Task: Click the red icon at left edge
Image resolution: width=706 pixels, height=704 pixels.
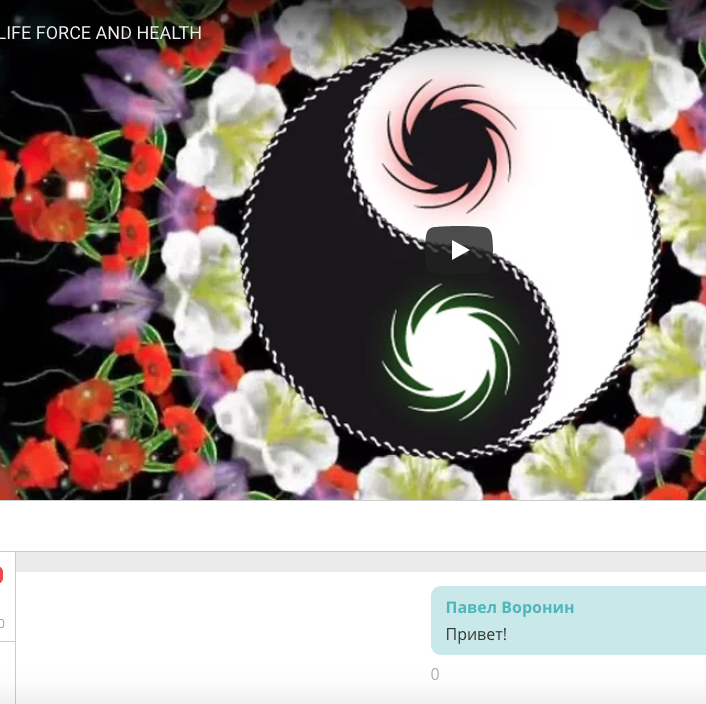Action: pos(1,575)
